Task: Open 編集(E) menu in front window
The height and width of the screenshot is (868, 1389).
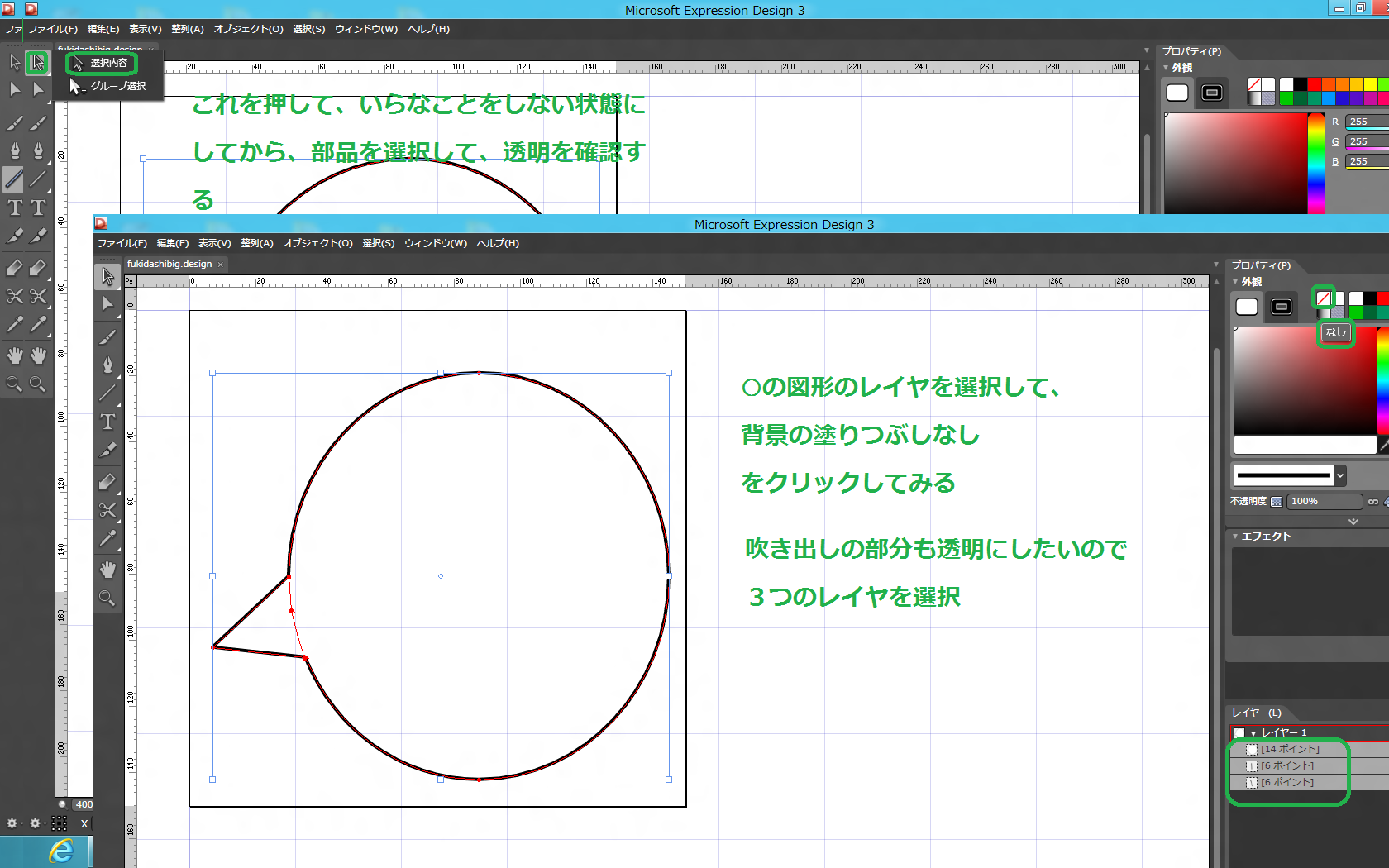Action: (173, 243)
